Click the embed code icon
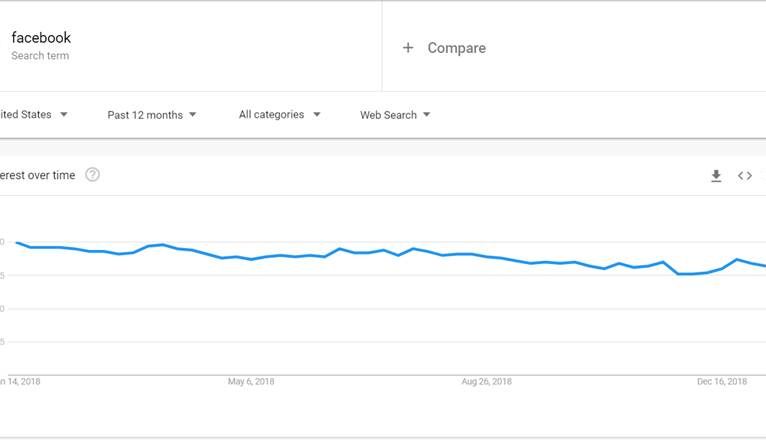The height and width of the screenshot is (440, 766). pos(745,176)
